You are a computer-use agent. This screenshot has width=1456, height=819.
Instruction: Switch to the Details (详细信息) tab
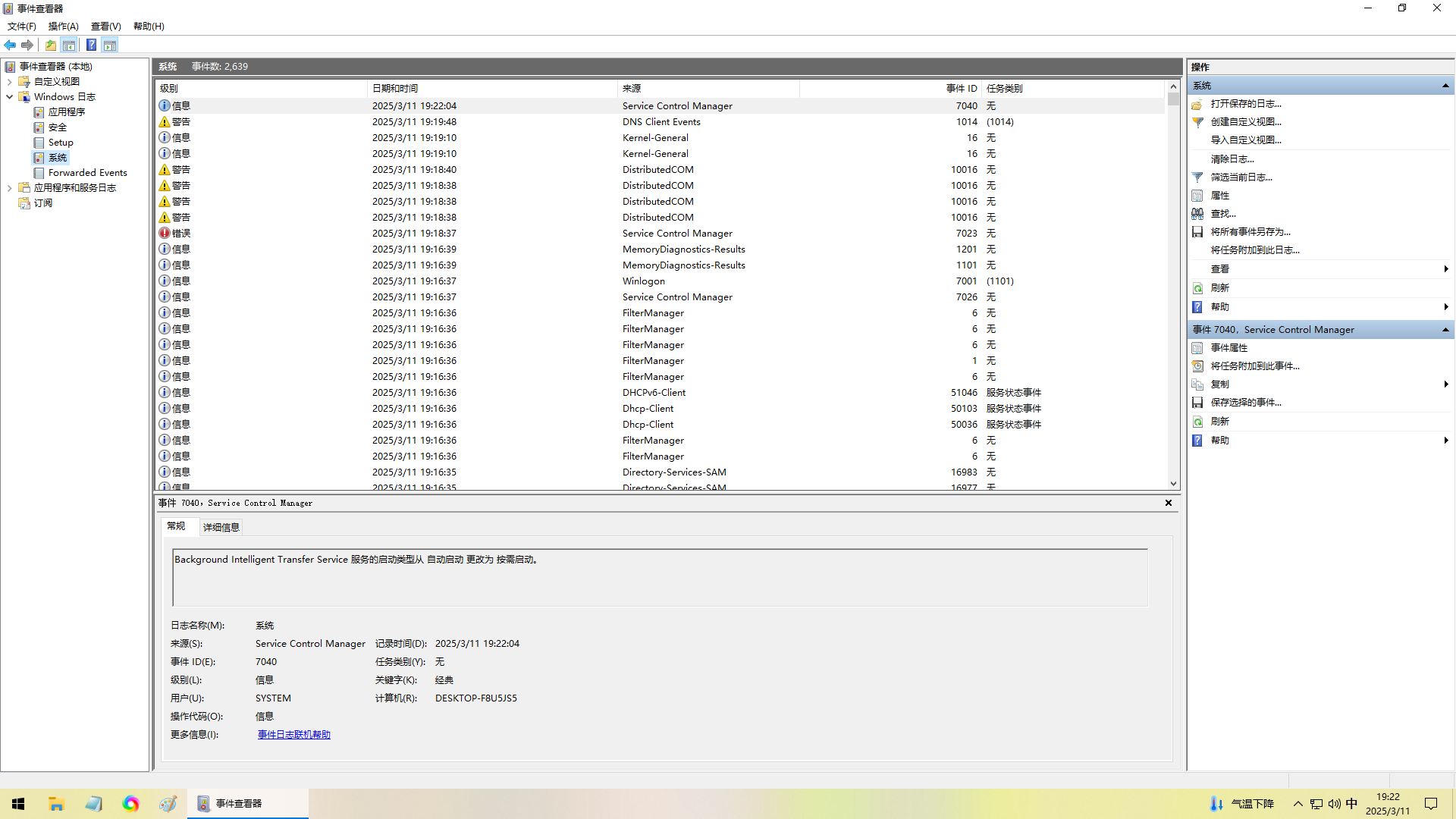221,527
